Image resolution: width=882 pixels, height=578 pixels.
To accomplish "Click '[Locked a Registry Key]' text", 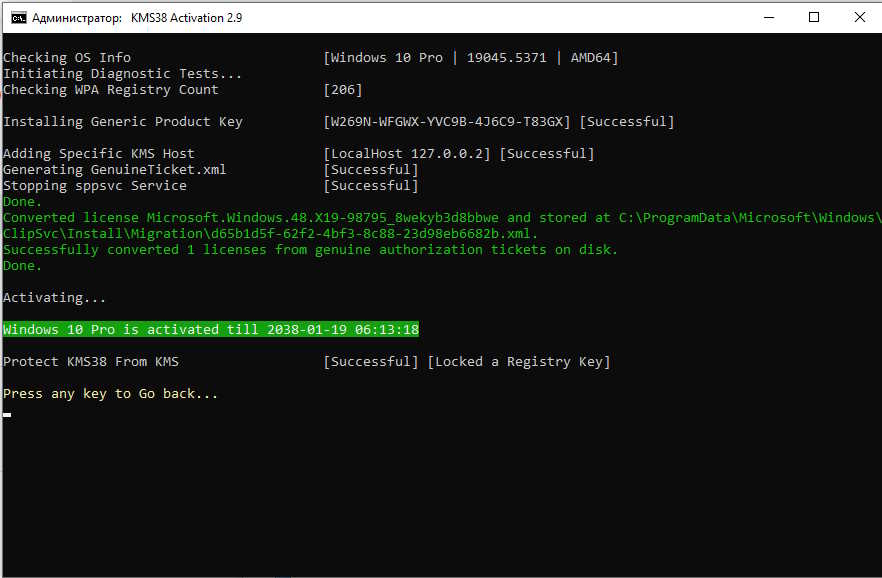I will tap(518, 362).
